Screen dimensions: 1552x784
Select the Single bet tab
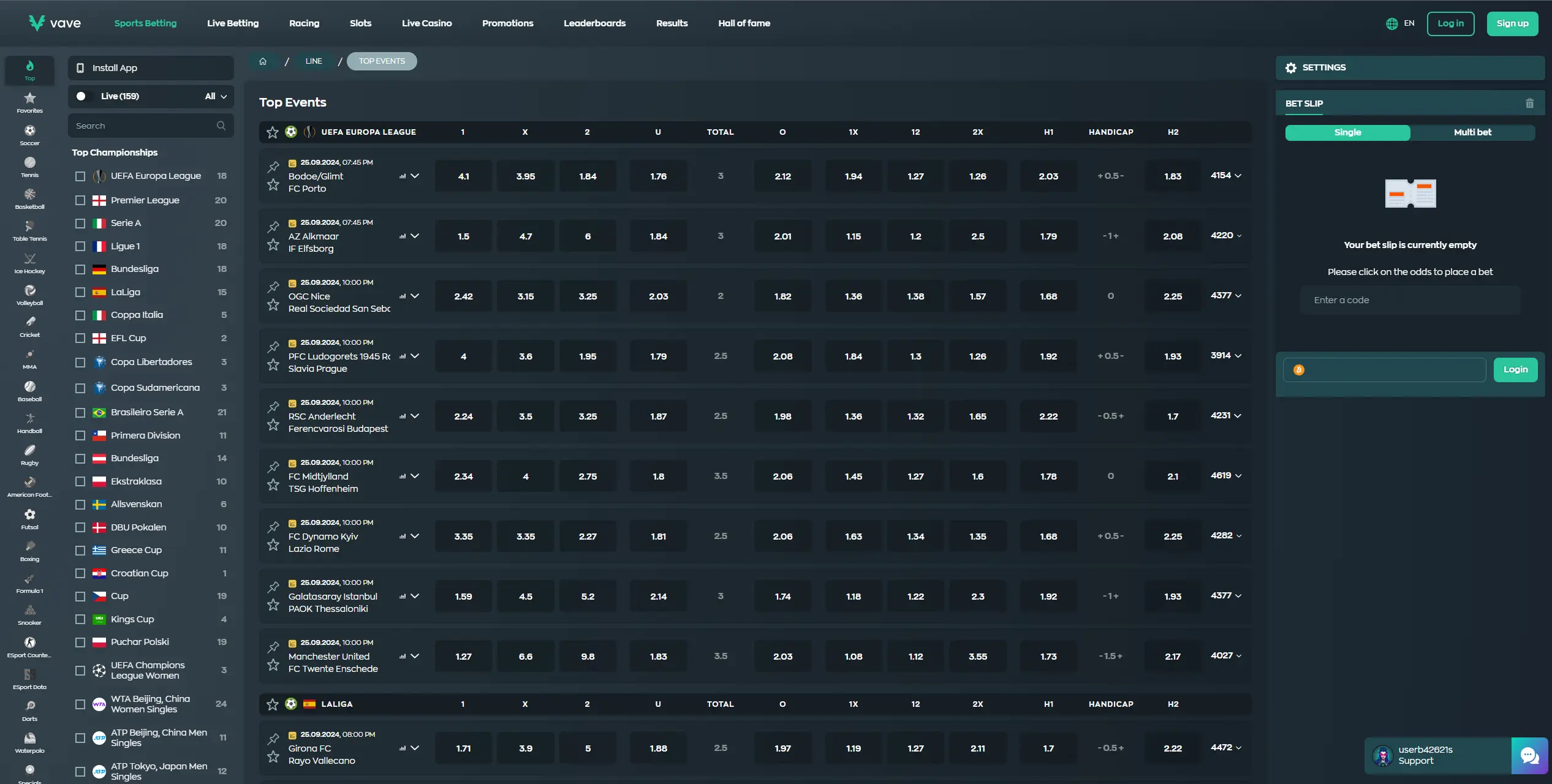coord(1347,132)
